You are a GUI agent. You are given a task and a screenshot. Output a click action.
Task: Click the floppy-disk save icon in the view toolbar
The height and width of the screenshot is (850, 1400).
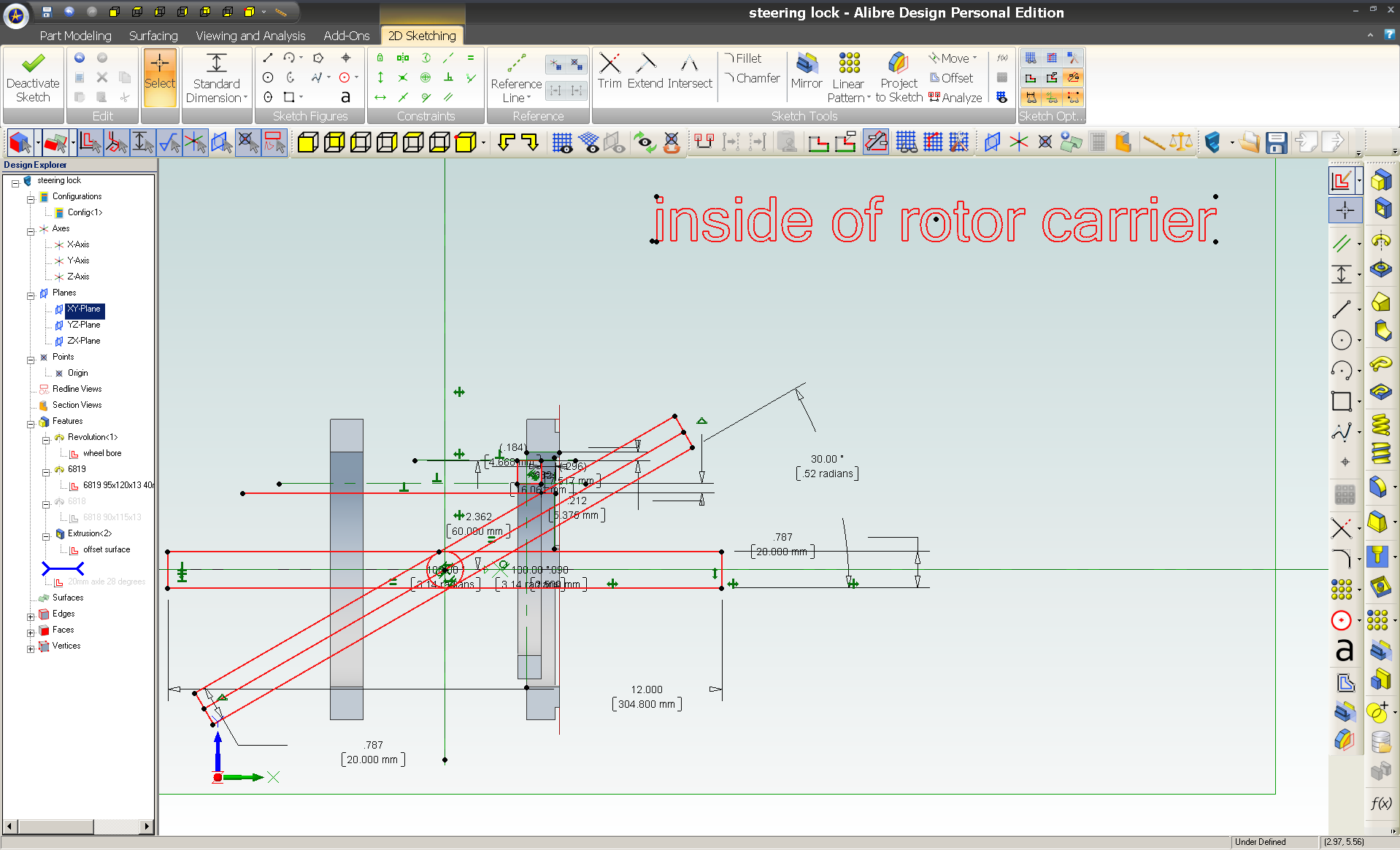(1277, 142)
